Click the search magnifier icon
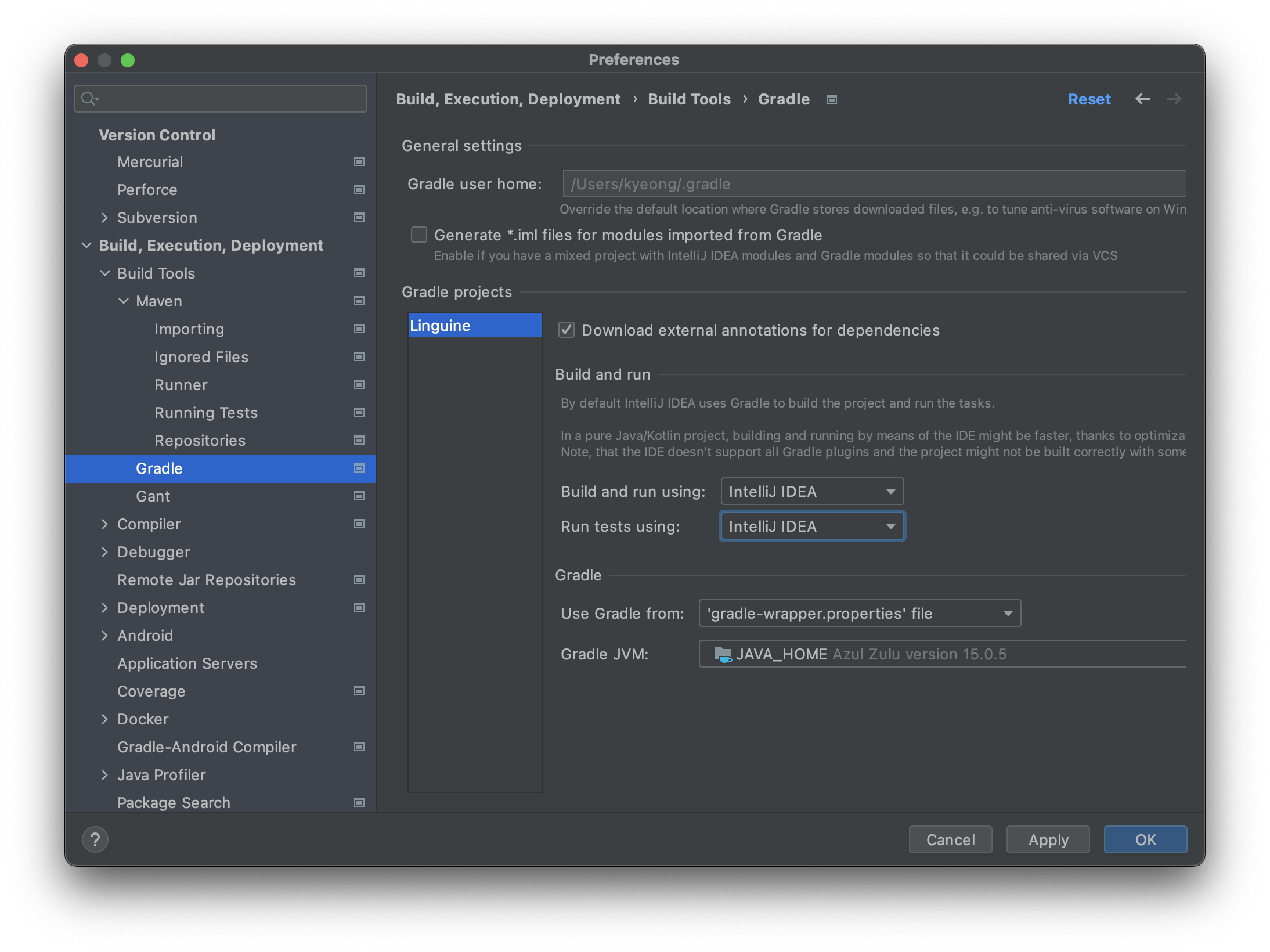Image resolution: width=1270 pixels, height=952 pixels. pos(89,99)
